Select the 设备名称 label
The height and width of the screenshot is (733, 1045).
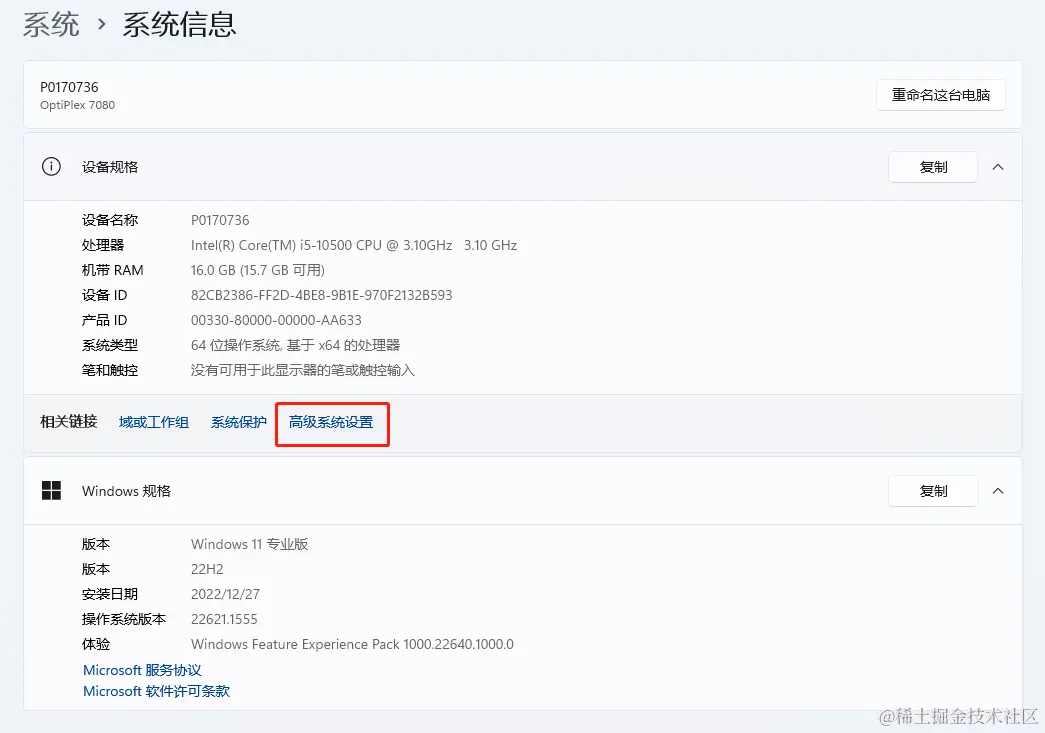tap(110, 221)
